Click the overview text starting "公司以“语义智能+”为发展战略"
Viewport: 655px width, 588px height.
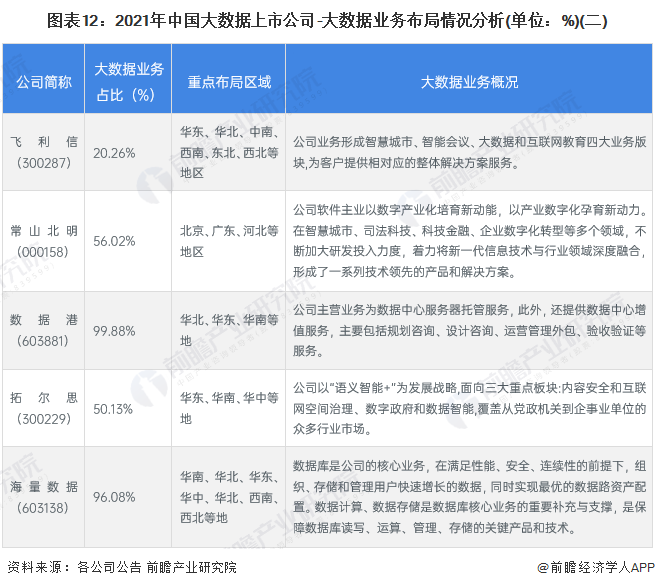click(469, 408)
